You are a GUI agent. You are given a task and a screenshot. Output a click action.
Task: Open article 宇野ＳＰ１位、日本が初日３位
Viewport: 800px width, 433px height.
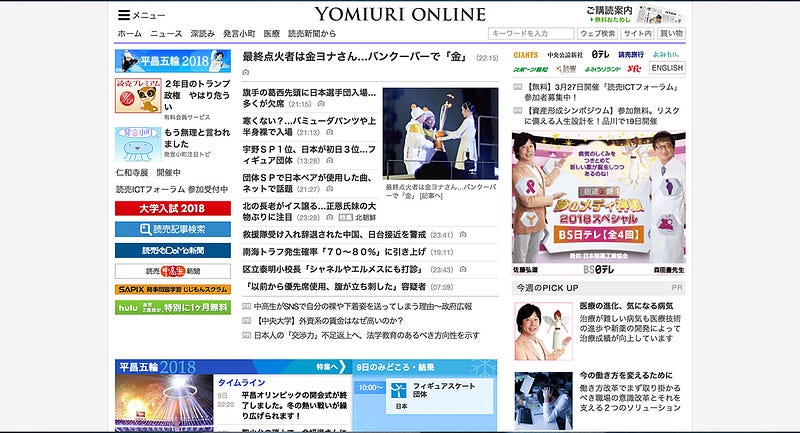309,155
